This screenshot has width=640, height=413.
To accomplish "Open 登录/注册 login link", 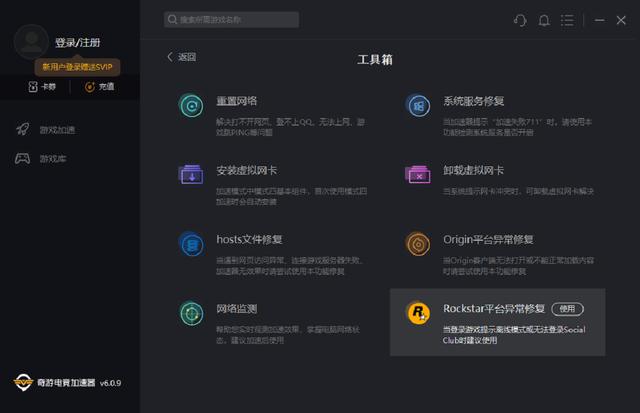I will 78,42.
